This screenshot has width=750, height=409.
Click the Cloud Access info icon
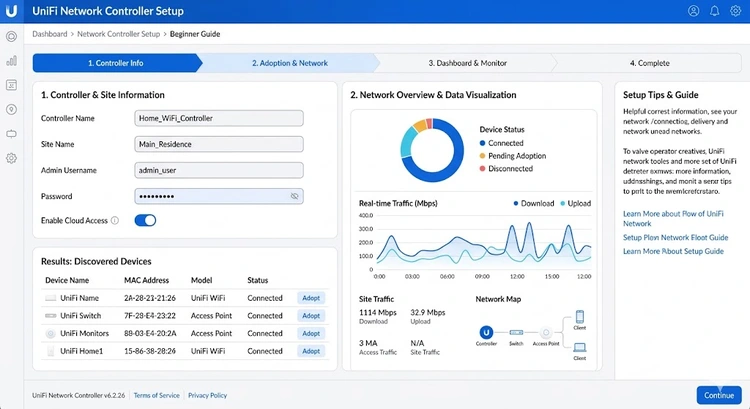click(115, 221)
